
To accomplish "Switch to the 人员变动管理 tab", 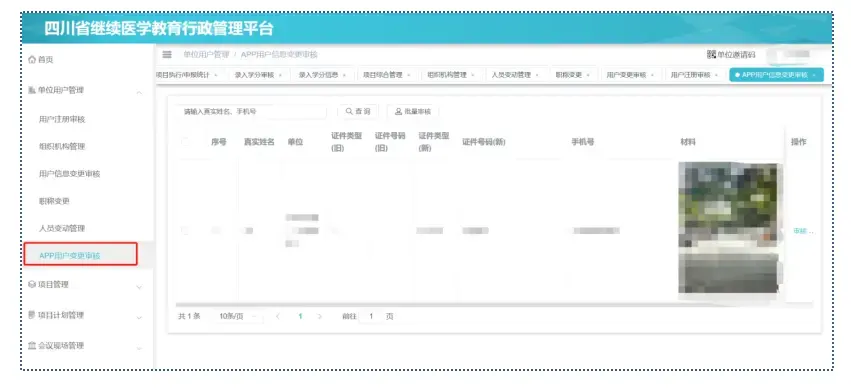I will point(515,75).
